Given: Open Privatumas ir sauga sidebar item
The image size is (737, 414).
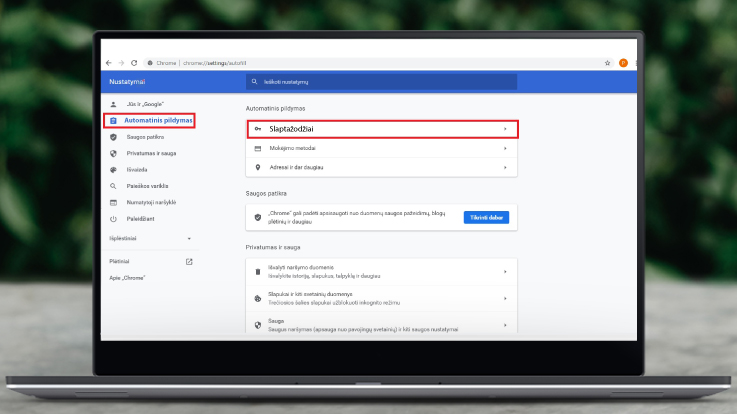Looking at the screenshot, I should [150, 153].
